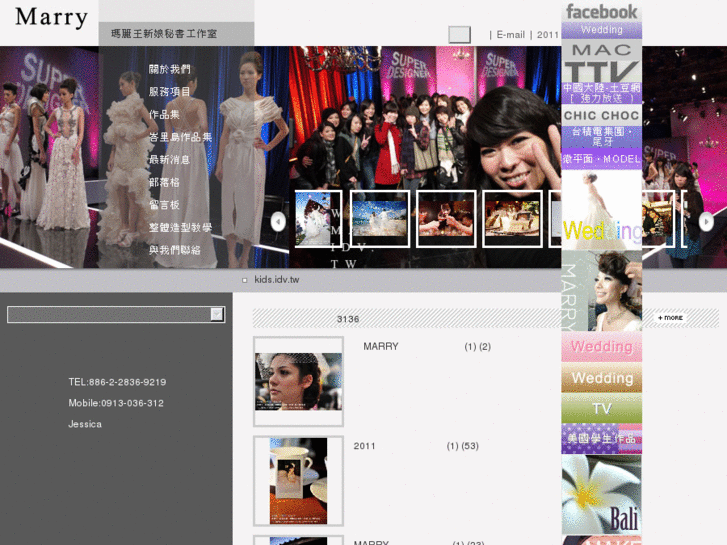Select dinner table carousel thumbnail
The image size is (727, 545).
(512, 218)
